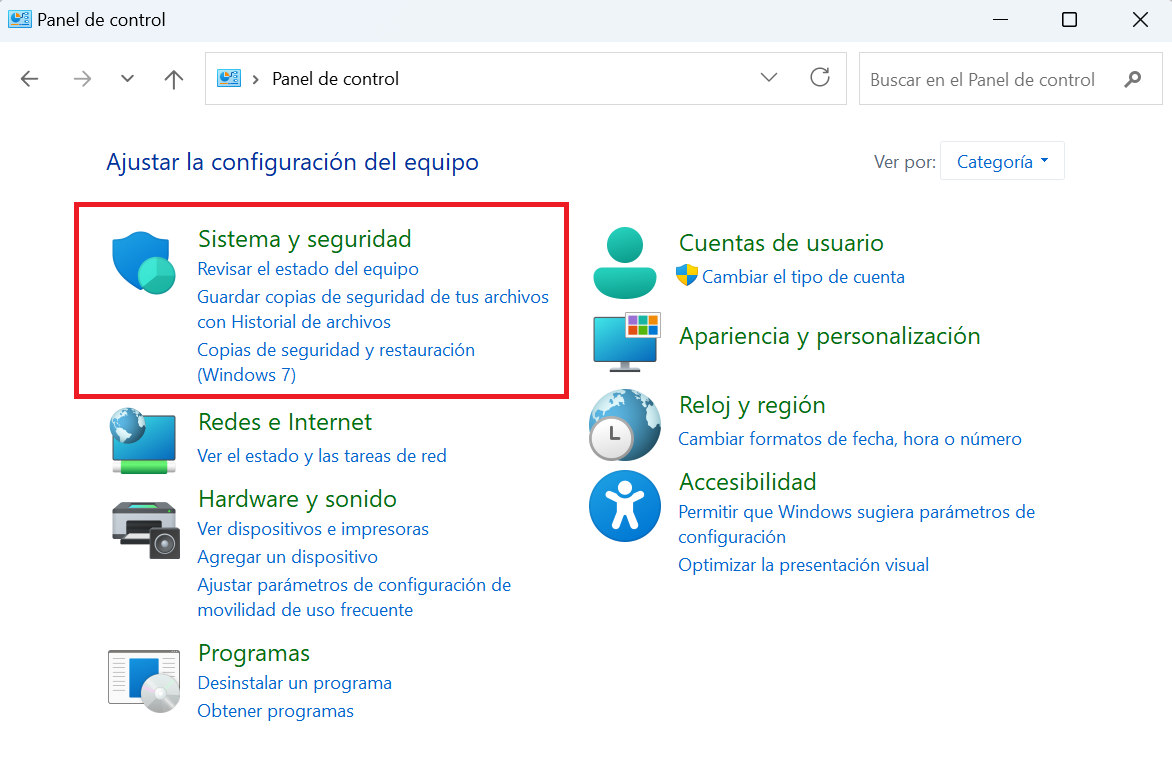
Task: Expand the address bar history chevron
Action: [x=768, y=78]
